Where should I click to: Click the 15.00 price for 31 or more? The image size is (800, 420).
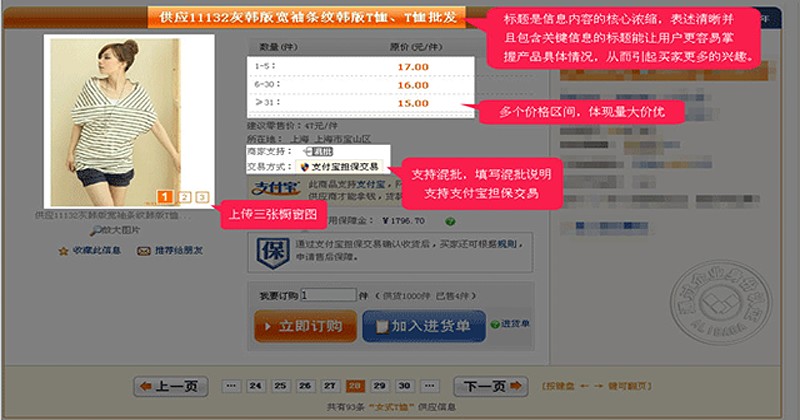point(413,103)
